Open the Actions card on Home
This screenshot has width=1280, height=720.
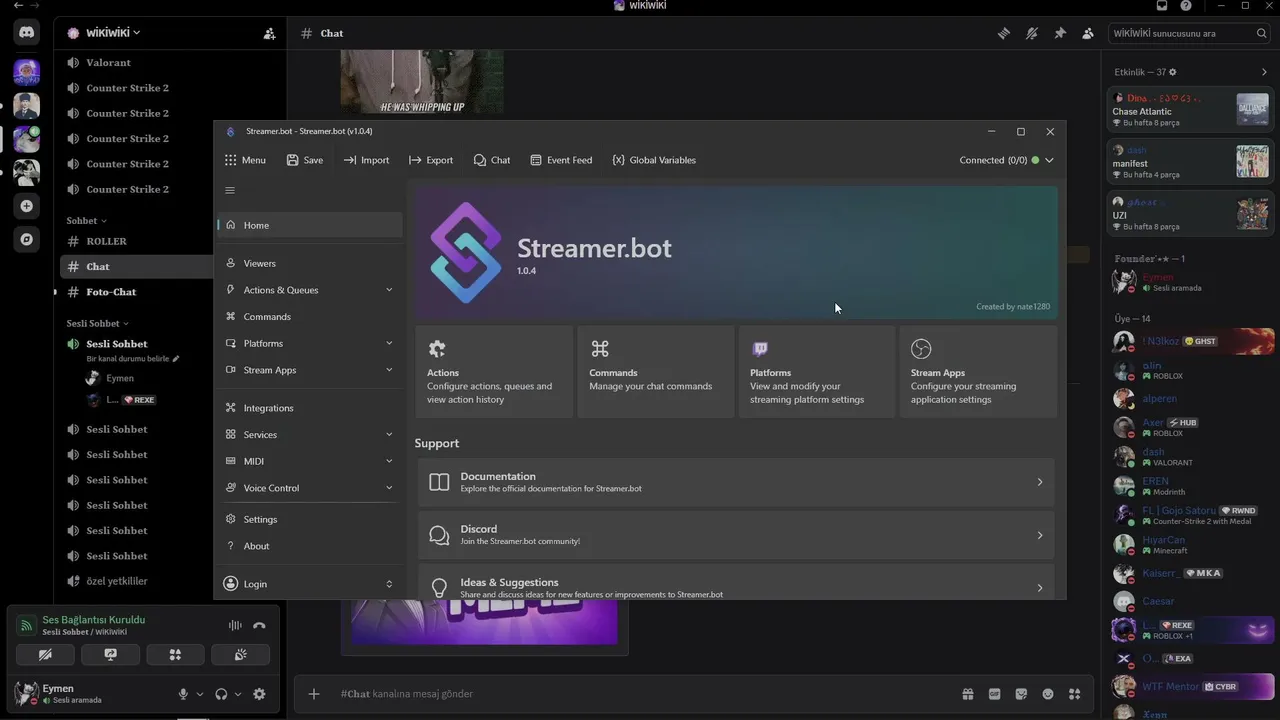494,372
